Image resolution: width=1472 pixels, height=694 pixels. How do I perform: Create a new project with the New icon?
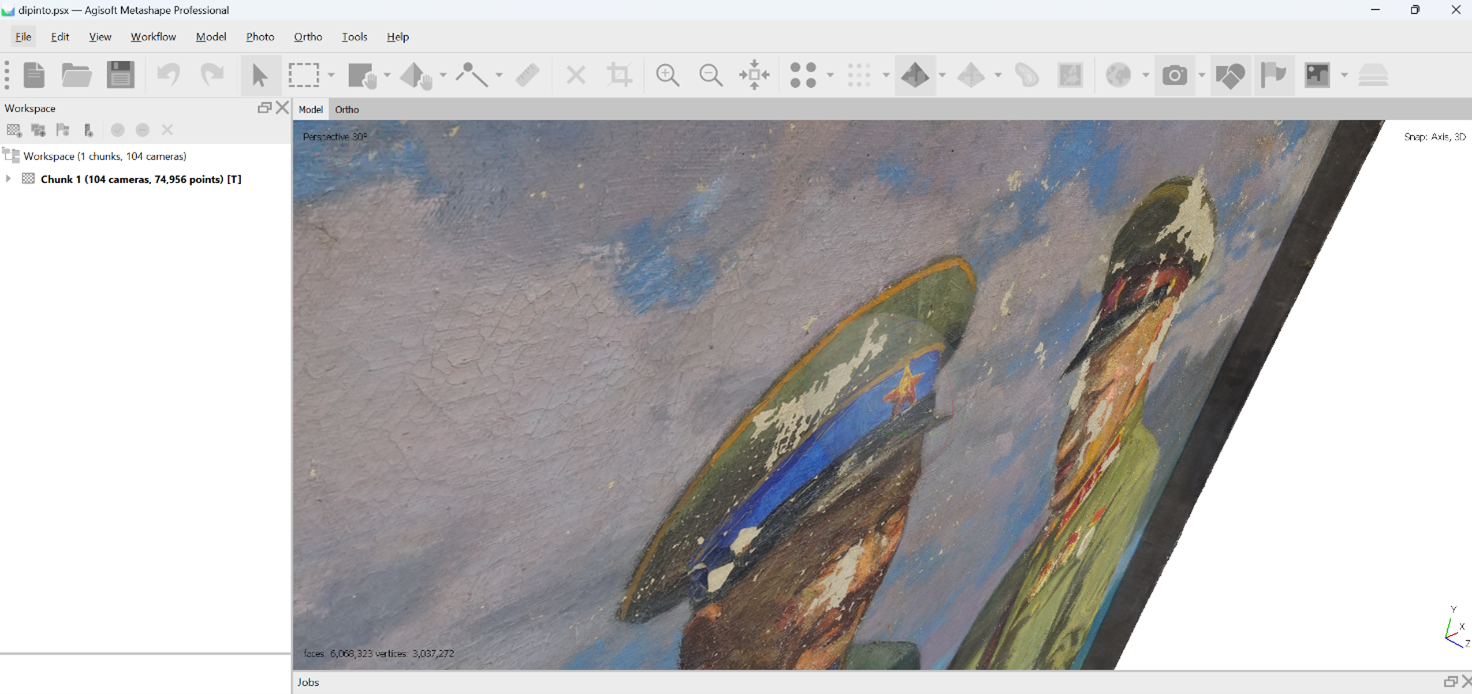tap(34, 75)
